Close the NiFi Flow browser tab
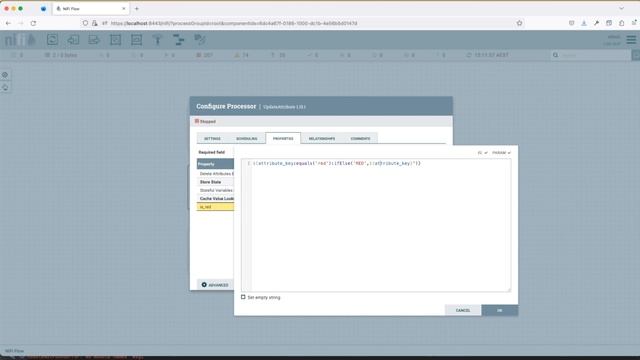 coord(124,9)
